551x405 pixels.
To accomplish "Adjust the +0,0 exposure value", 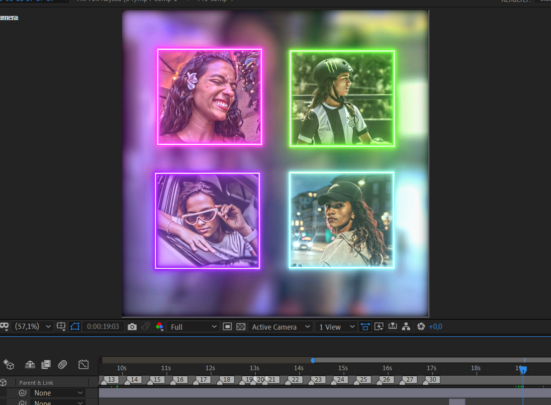I will click(x=435, y=327).
